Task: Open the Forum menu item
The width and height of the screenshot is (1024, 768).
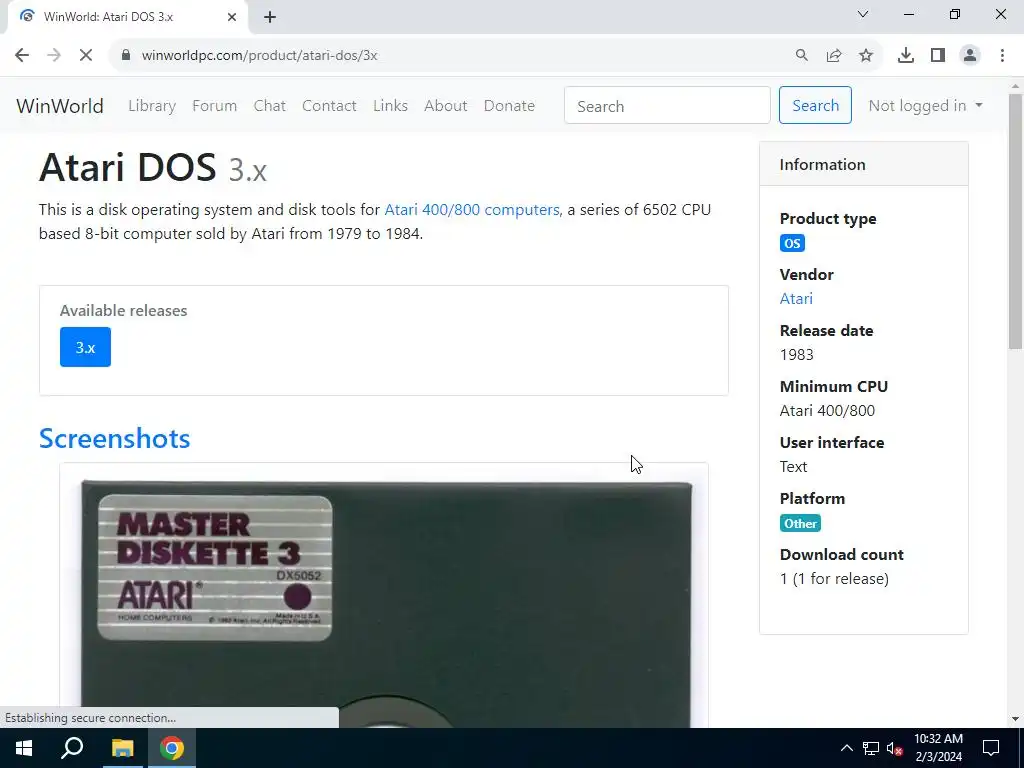Action: 214,106
